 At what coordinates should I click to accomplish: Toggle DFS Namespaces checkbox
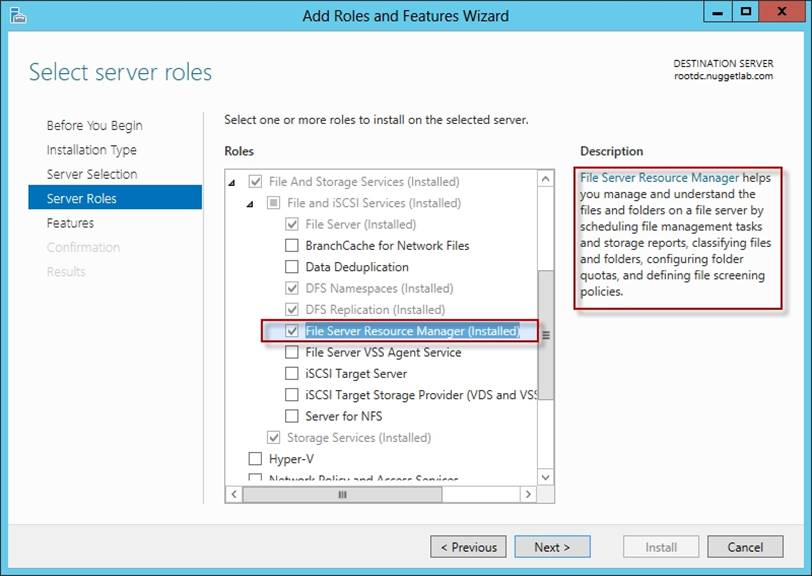[292, 288]
